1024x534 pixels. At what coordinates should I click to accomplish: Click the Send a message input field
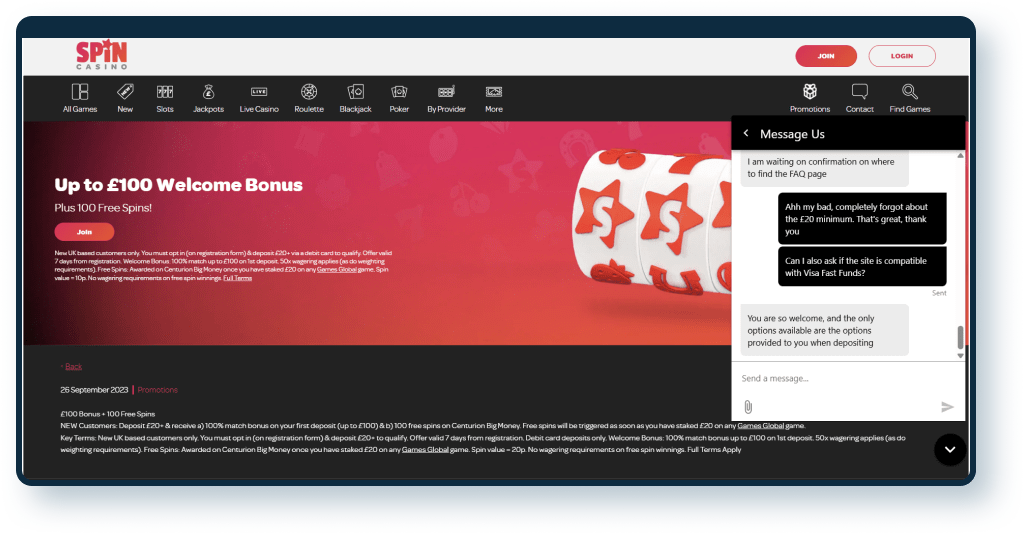(x=846, y=378)
